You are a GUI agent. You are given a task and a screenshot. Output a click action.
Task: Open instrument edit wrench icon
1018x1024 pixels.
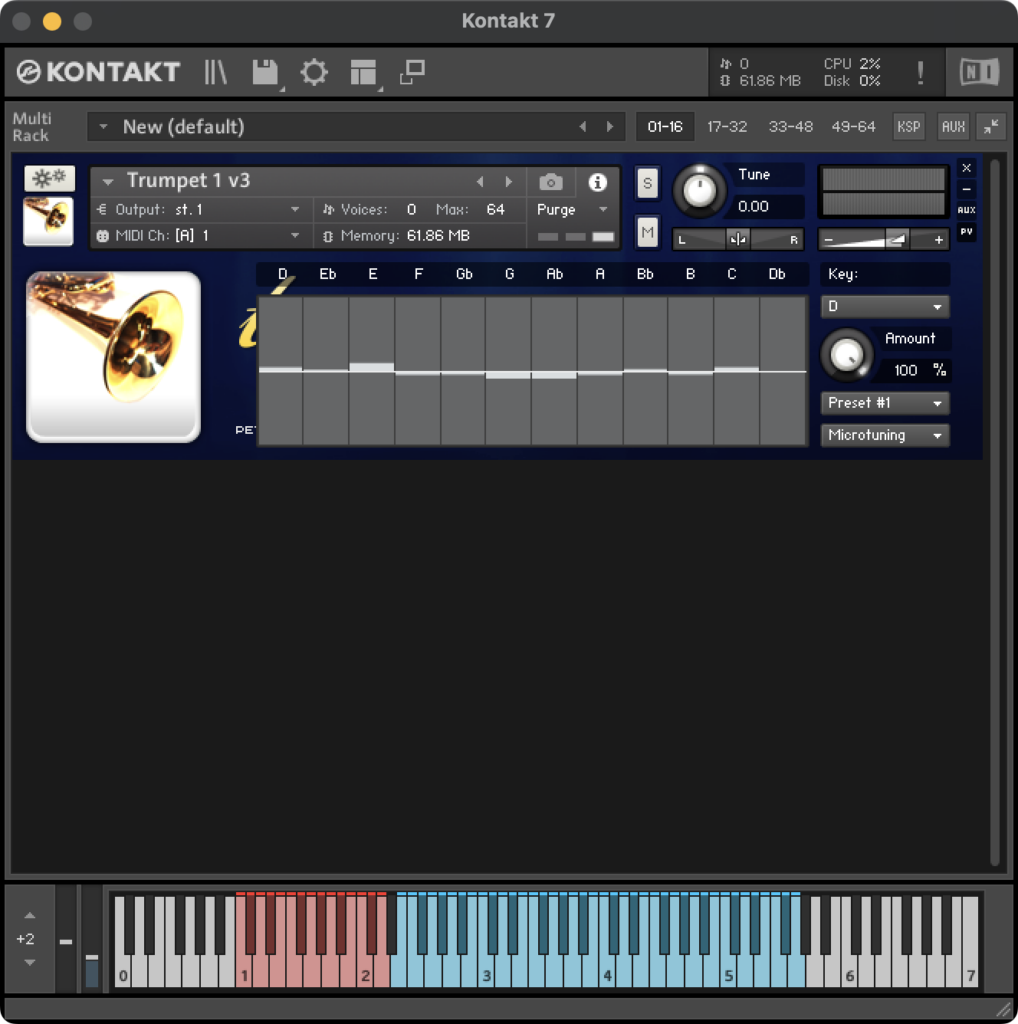click(49, 178)
